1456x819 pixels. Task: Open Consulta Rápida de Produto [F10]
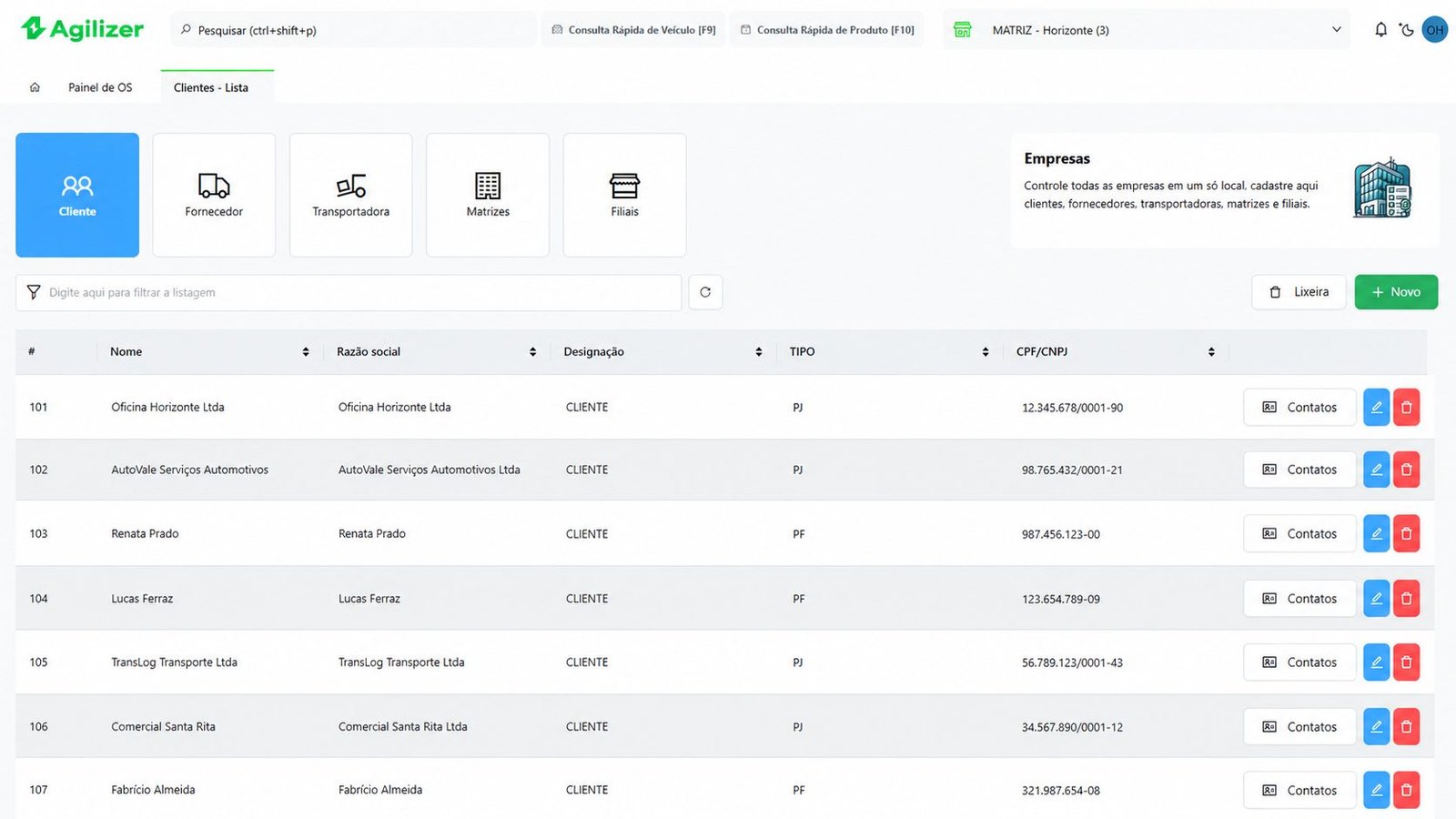pyautogui.click(x=826, y=29)
